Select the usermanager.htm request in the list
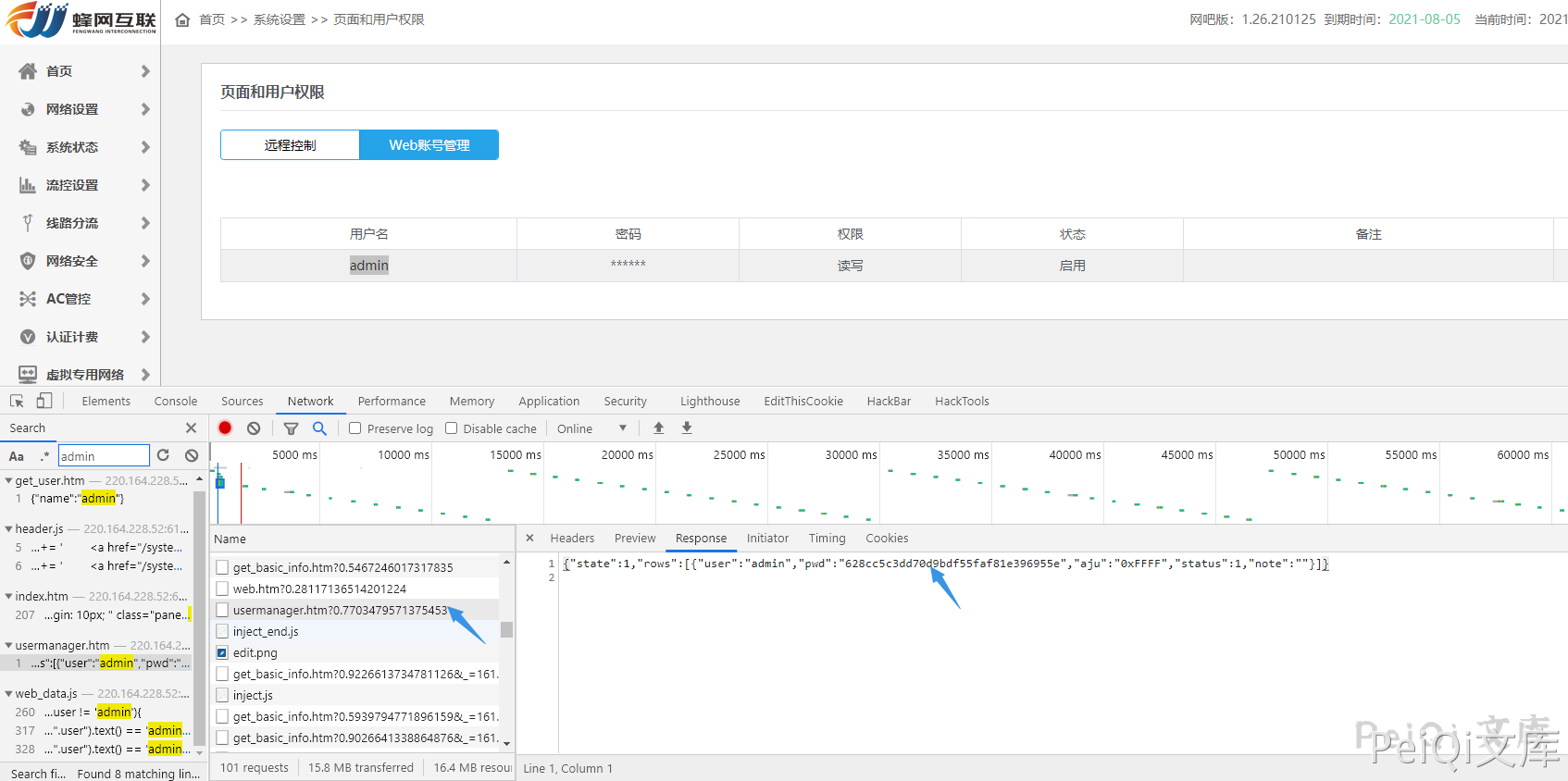This screenshot has height=781, width=1568. pyautogui.click(x=340, y=611)
